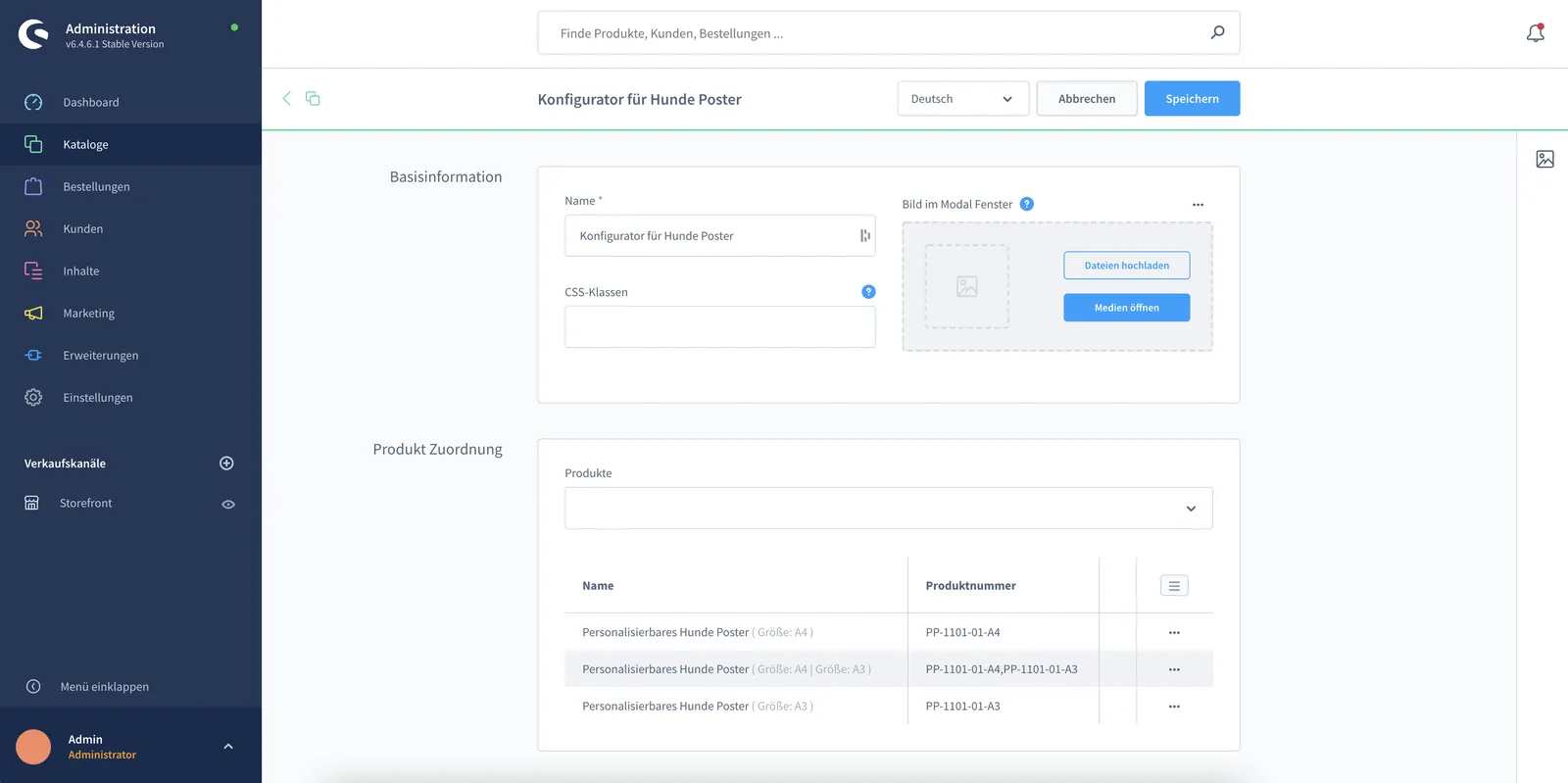Click the Administrator role label
This screenshot has height=783, width=1568.
click(x=102, y=755)
